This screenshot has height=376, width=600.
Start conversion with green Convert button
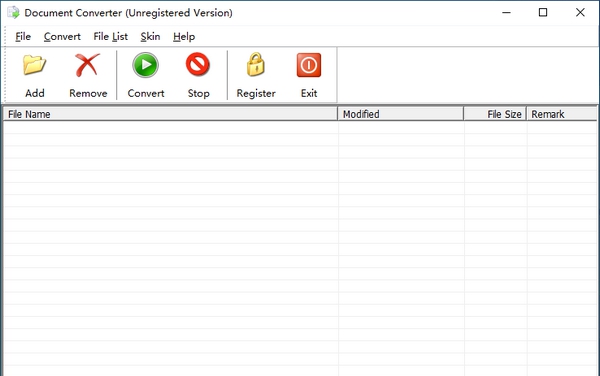coord(145,65)
